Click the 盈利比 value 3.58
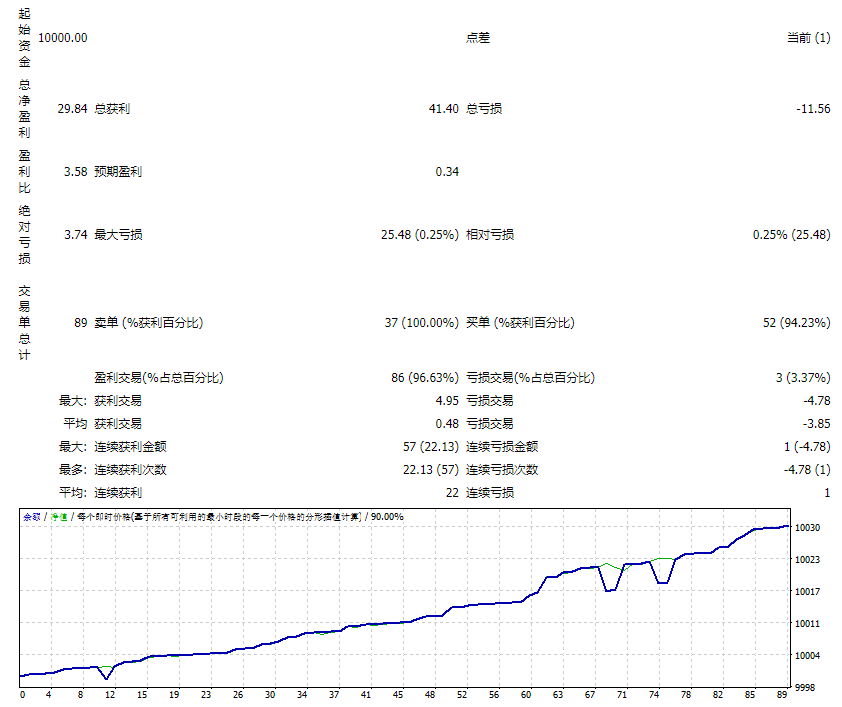The image size is (842, 707). pos(76,171)
